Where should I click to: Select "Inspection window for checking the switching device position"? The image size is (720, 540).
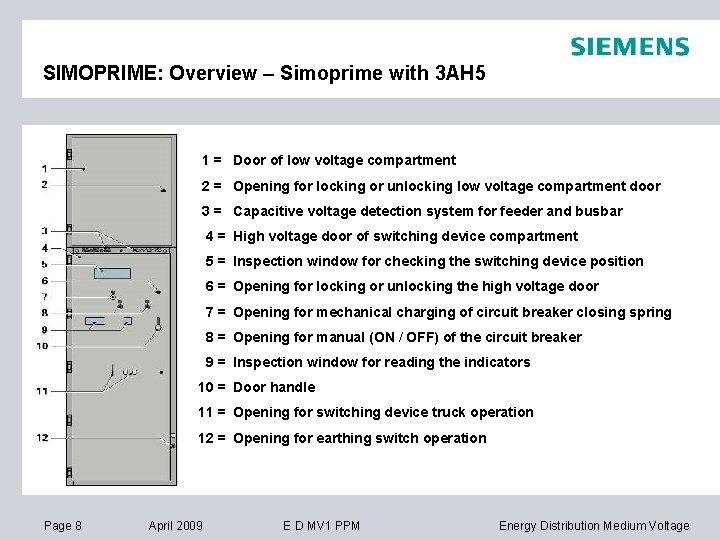coord(438,261)
